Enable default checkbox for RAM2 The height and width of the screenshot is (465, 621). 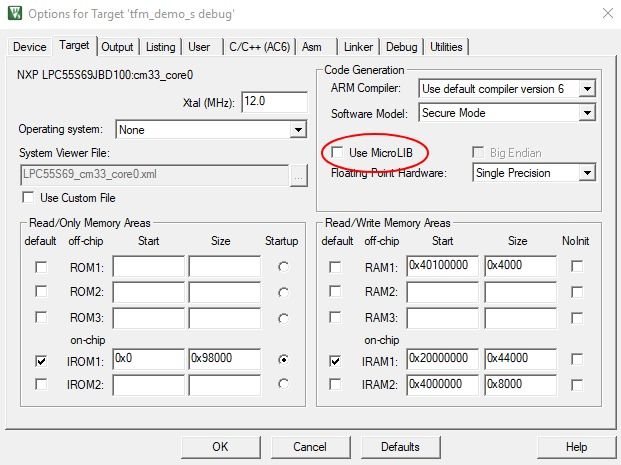click(335, 292)
